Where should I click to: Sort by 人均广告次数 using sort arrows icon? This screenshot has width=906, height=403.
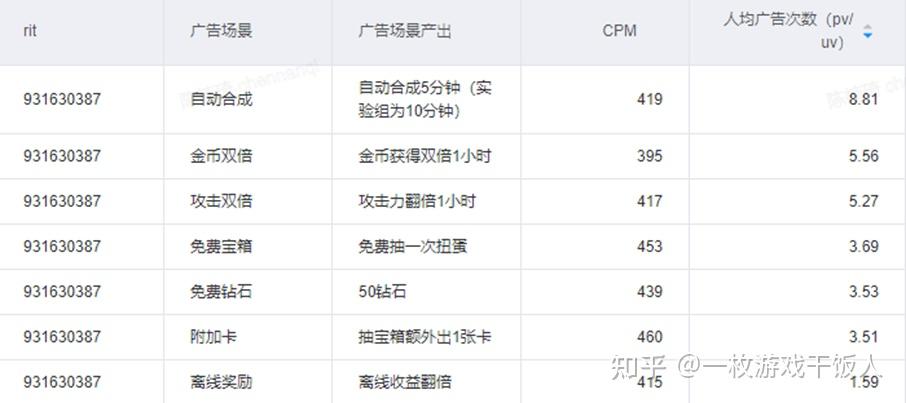click(x=867, y=31)
